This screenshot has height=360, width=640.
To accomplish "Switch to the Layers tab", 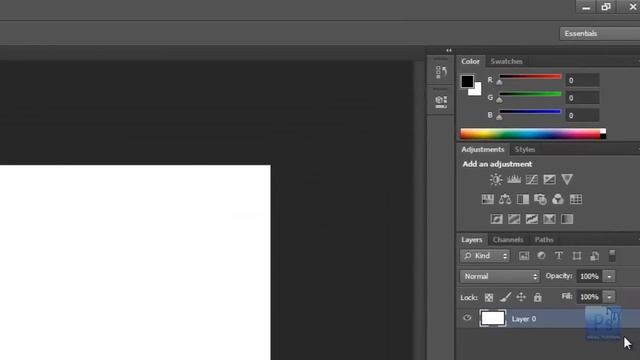I will [x=471, y=240].
